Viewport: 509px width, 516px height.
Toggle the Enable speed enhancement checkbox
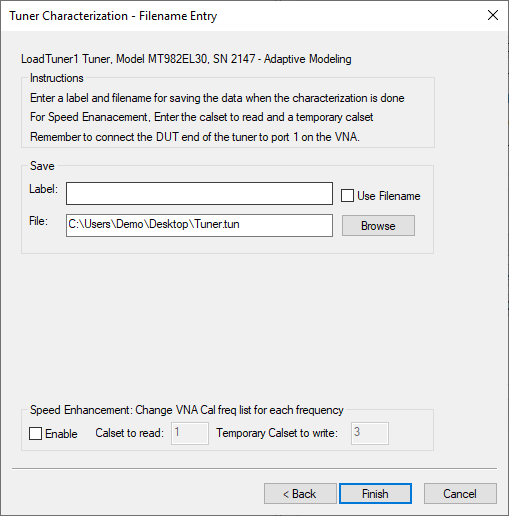(35, 434)
